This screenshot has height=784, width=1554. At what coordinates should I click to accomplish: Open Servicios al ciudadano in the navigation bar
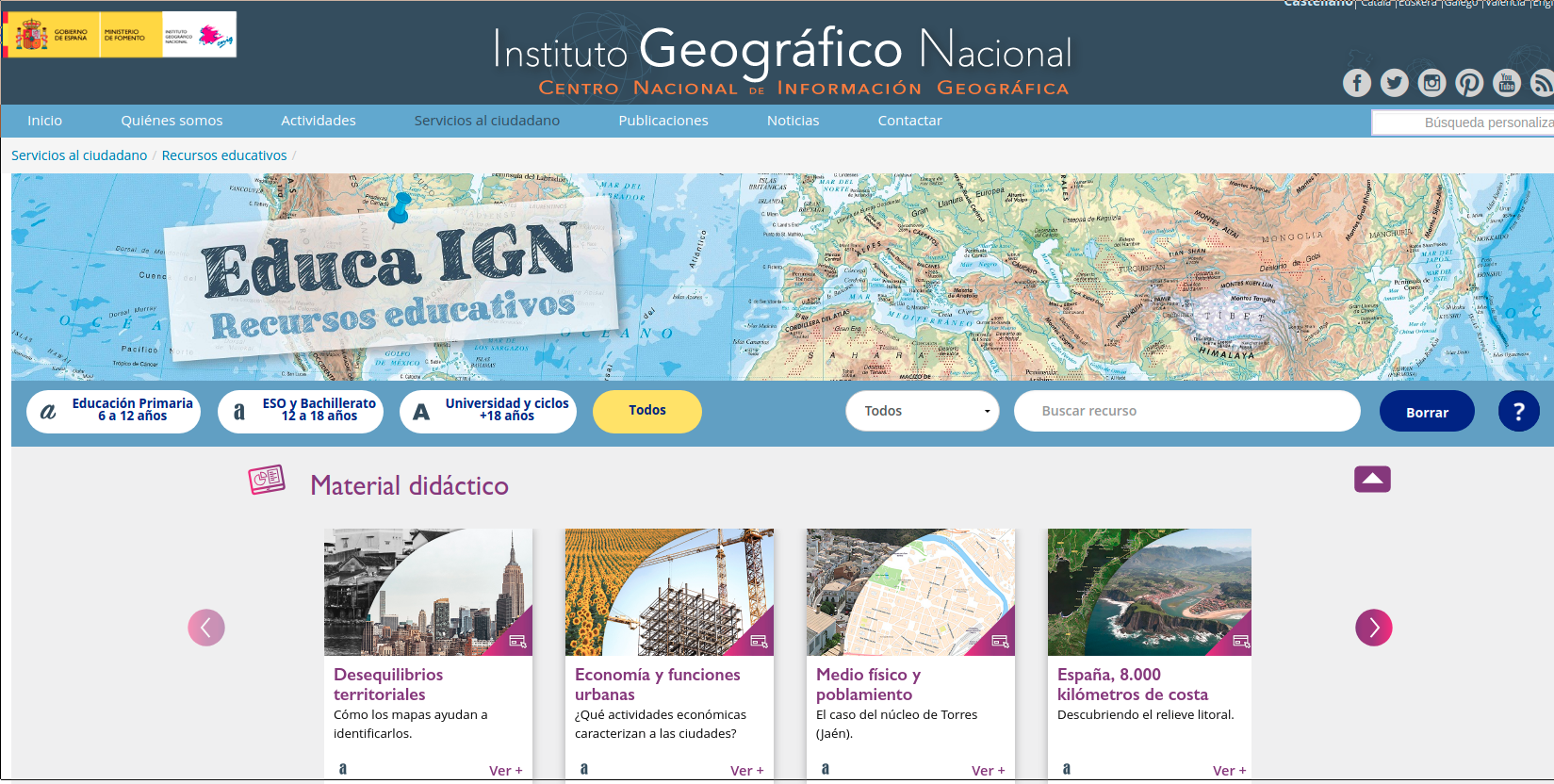[x=487, y=121]
